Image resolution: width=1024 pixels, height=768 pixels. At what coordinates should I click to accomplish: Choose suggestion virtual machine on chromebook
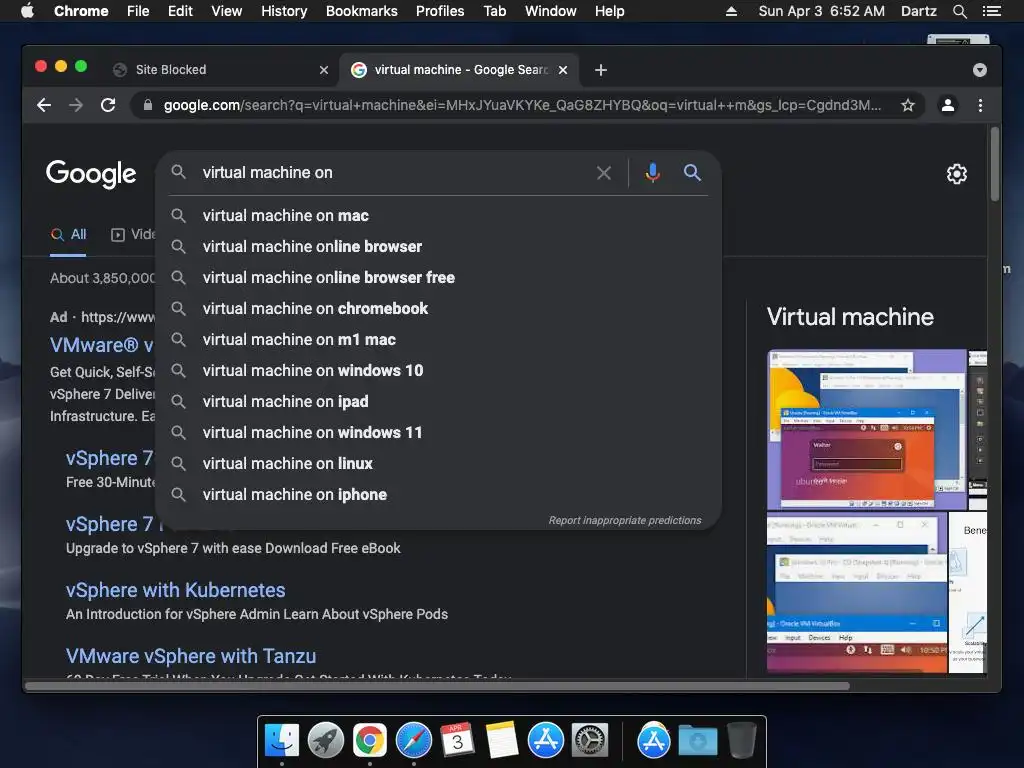439,308
